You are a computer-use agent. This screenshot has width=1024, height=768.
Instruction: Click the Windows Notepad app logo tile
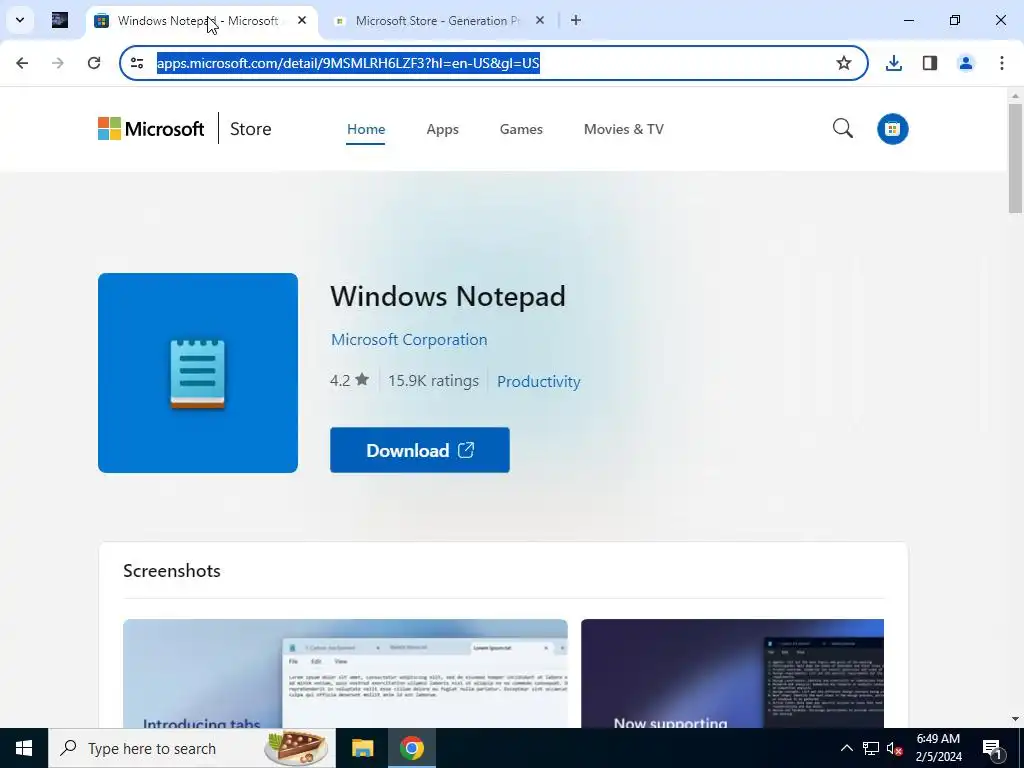[198, 373]
